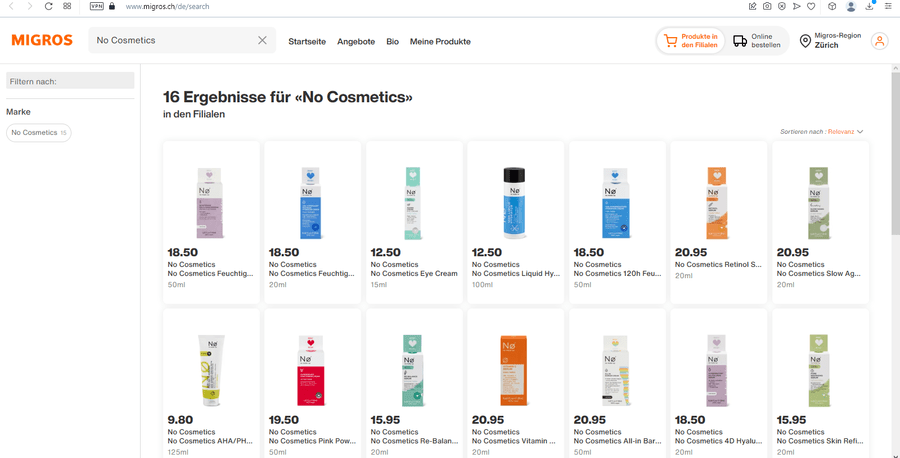The width and height of the screenshot is (900, 458).
Task: Click the MIGROS logo
Action: coord(42,40)
